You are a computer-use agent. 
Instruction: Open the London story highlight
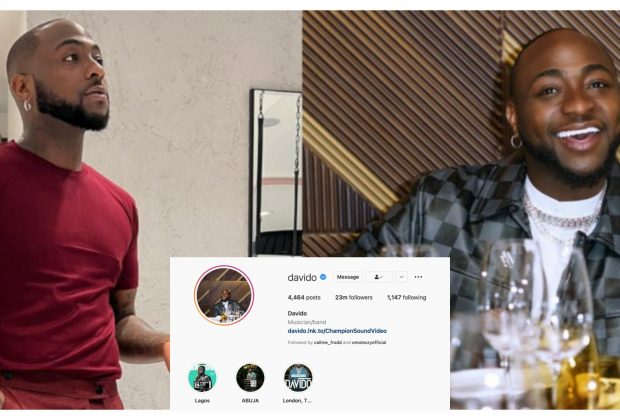[298, 378]
